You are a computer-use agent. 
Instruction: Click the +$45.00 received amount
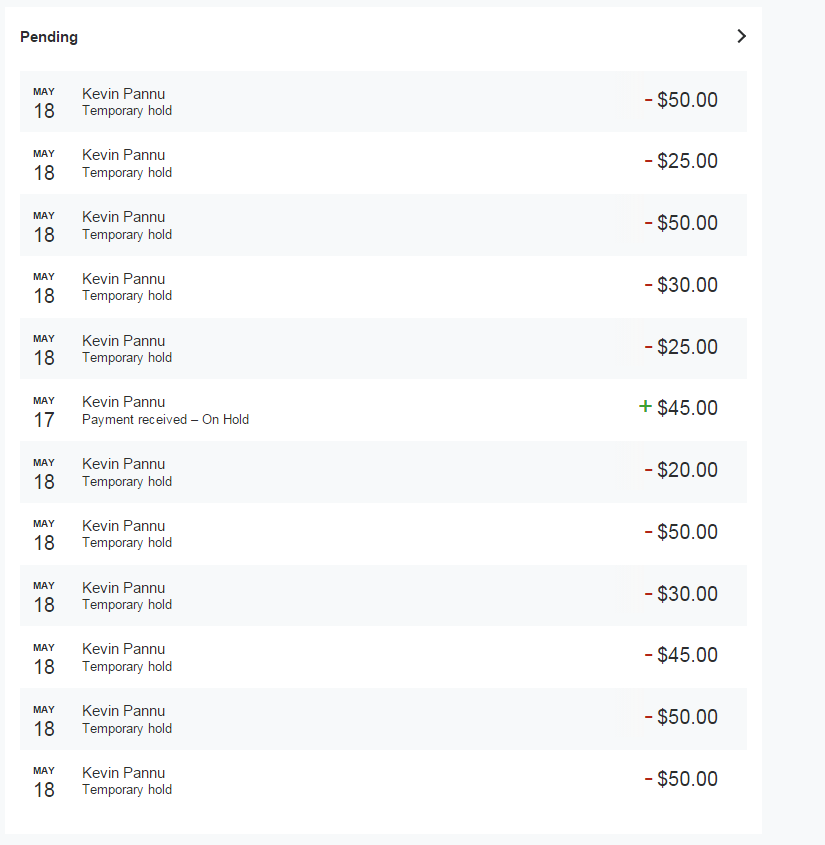pos(687,408)
